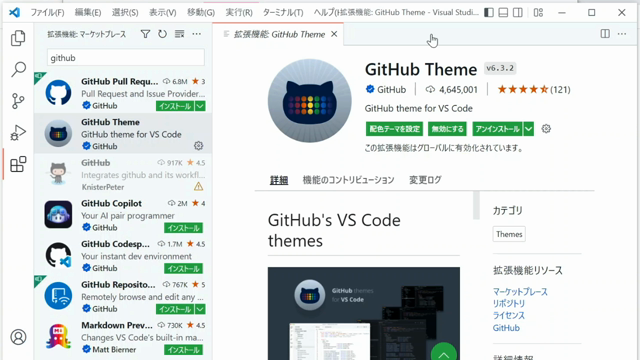
Task: Open the Accounts menu icon
Action: (18, 337)
